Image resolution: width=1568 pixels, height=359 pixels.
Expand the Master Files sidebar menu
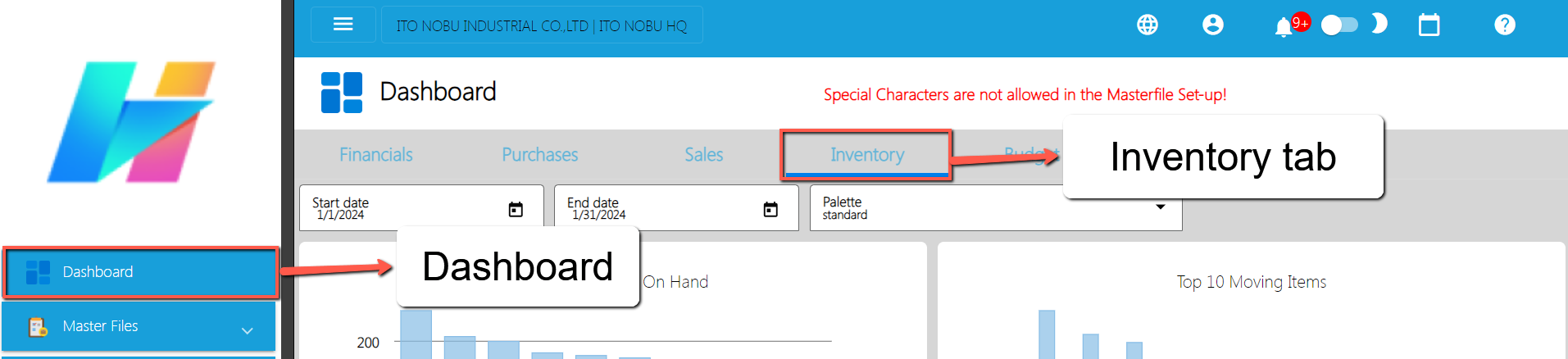pos(139,326)
